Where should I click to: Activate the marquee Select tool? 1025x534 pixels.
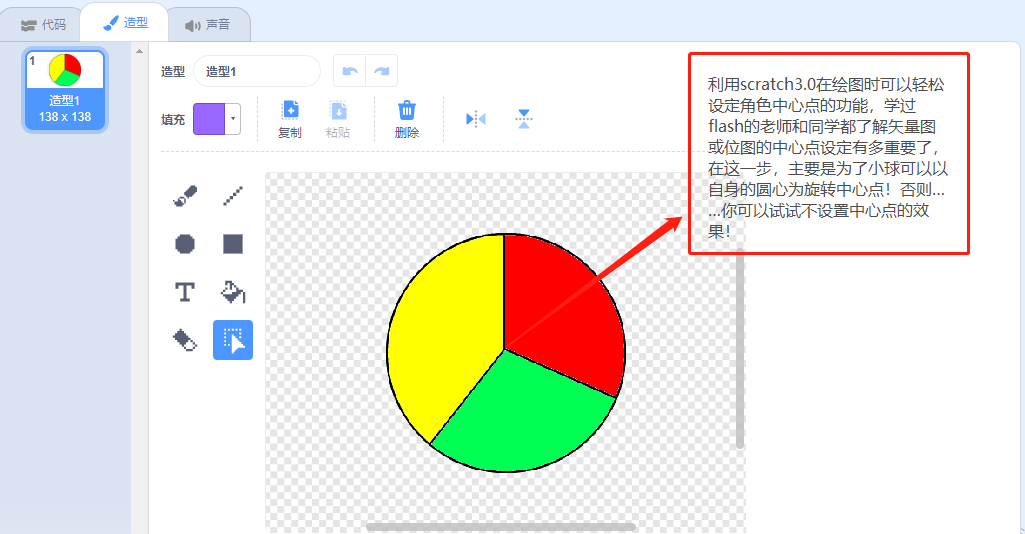pos(233,340)
